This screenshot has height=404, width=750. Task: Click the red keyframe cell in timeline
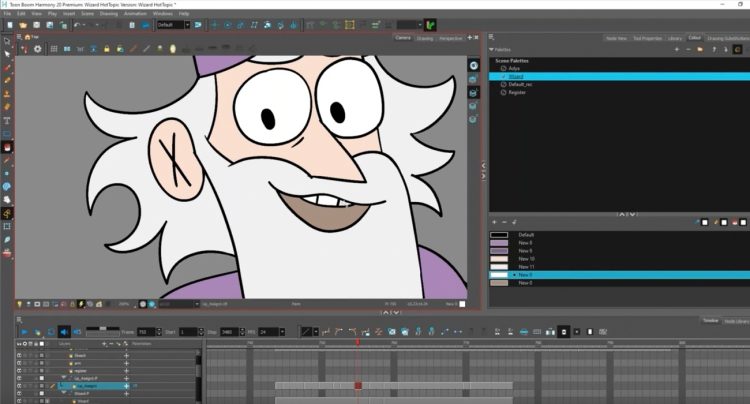pos(358,386)
